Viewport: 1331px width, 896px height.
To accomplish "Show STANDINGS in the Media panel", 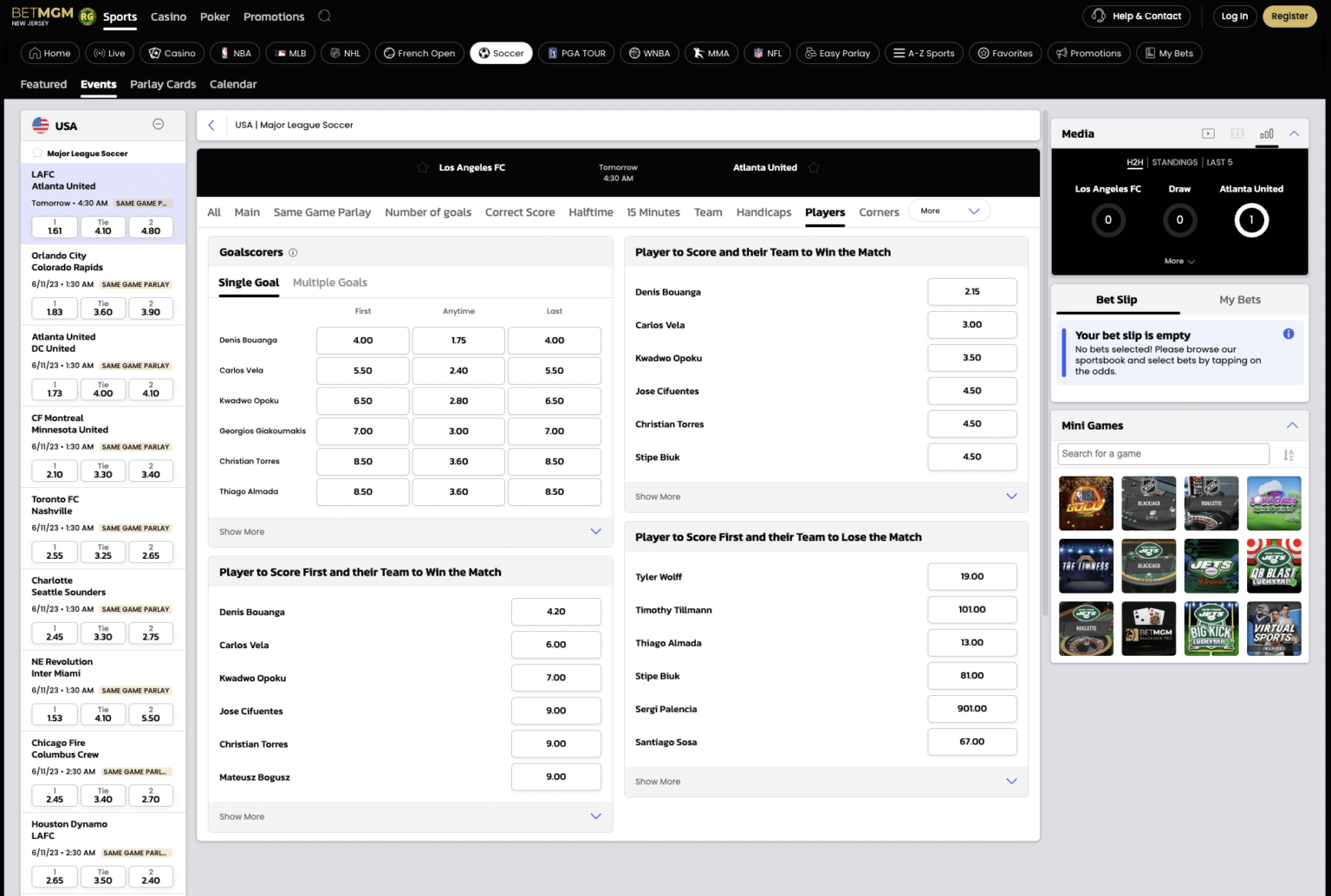I will (x=1174, y=162).
